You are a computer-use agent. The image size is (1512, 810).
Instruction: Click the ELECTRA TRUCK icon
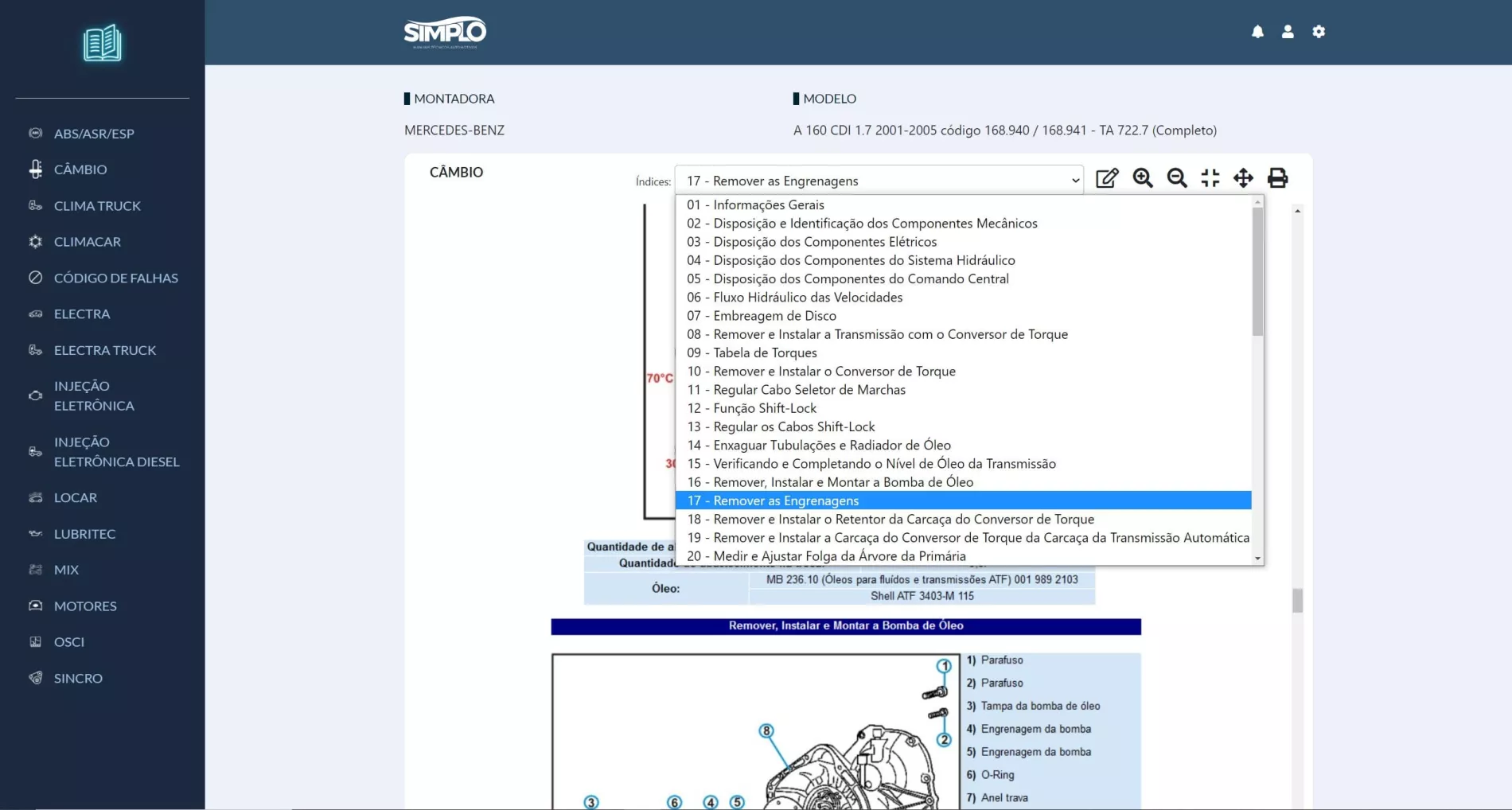pos(36,350)
